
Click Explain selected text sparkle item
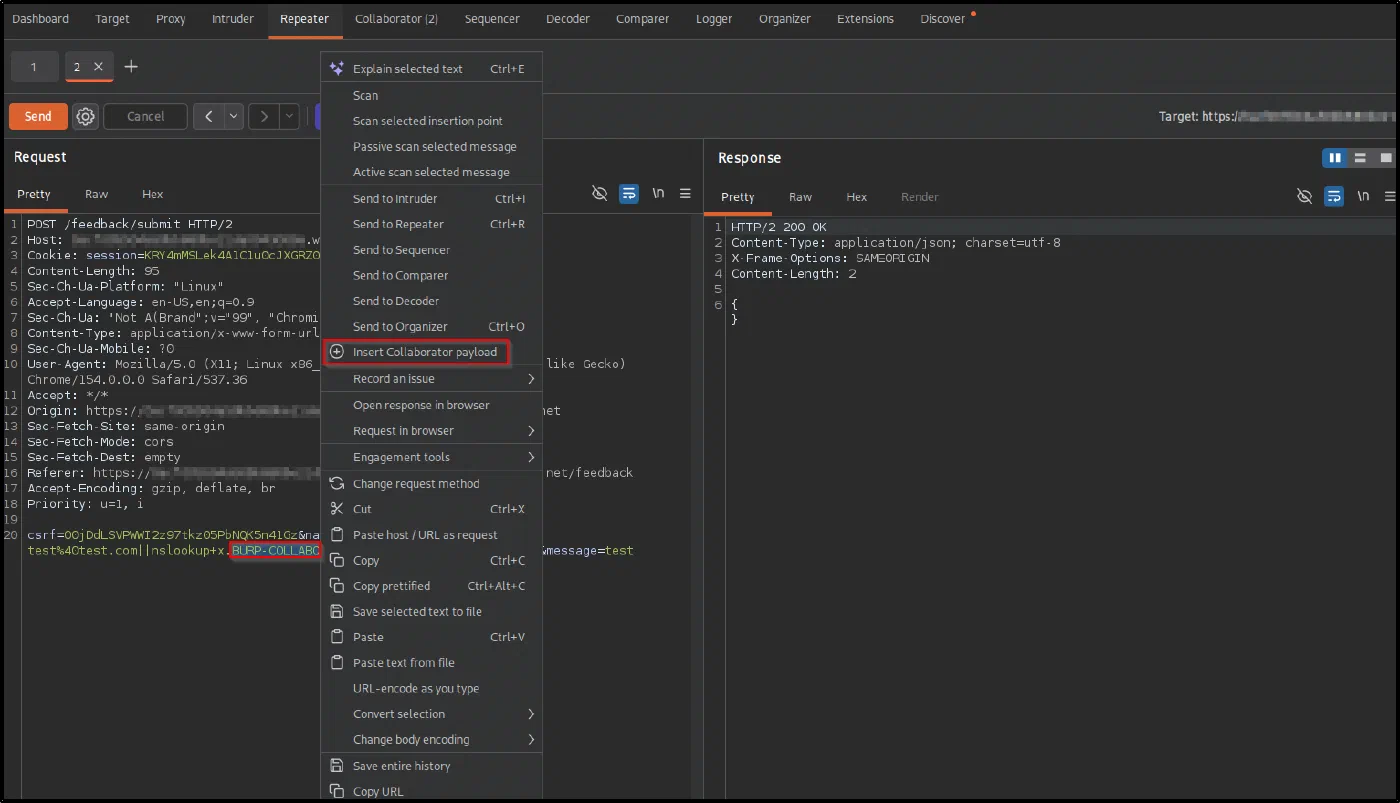pos(431,69)
